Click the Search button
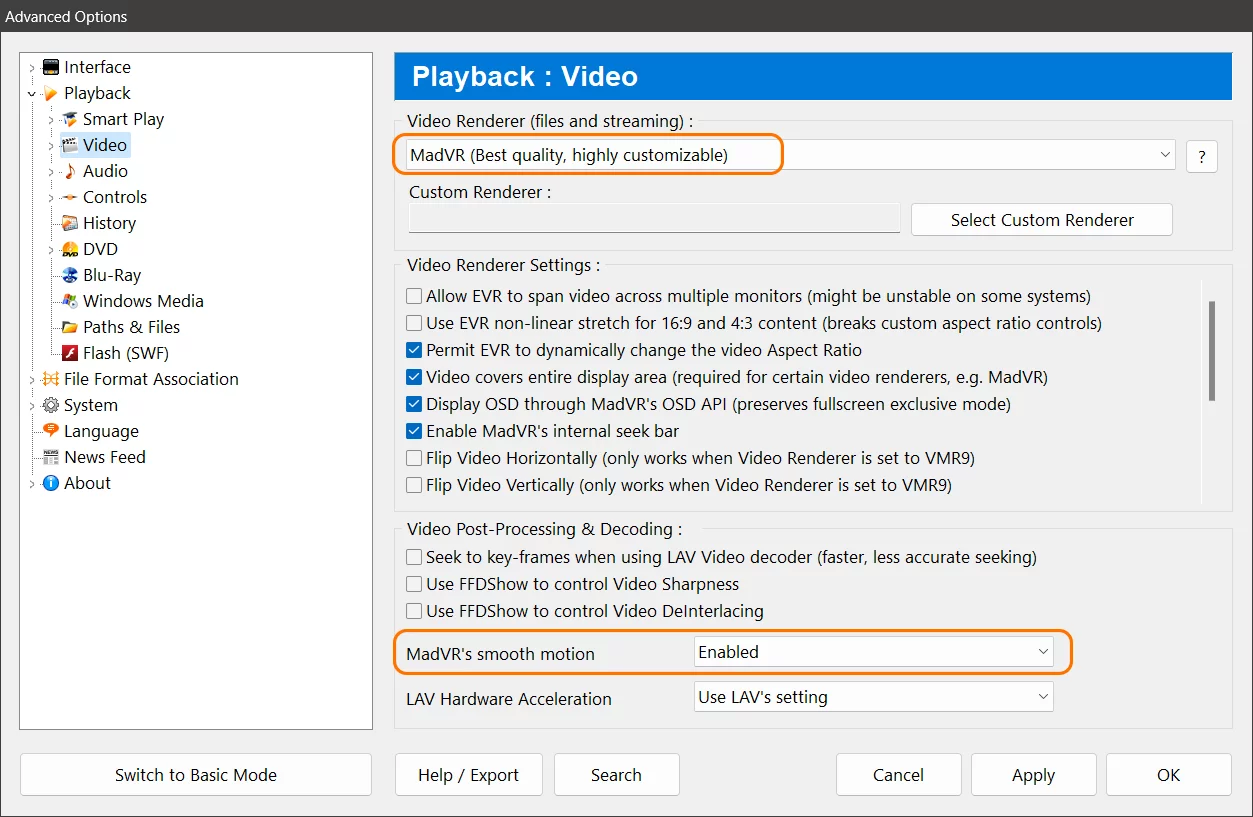The width and height of the screenshot is (1253, 817). click(x=616, y=775)
